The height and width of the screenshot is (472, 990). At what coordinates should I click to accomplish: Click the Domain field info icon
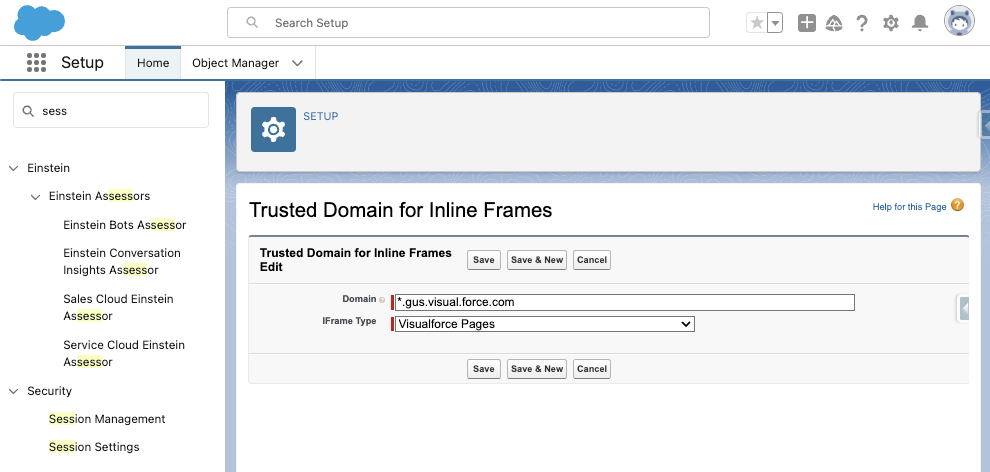click(382, 299)
